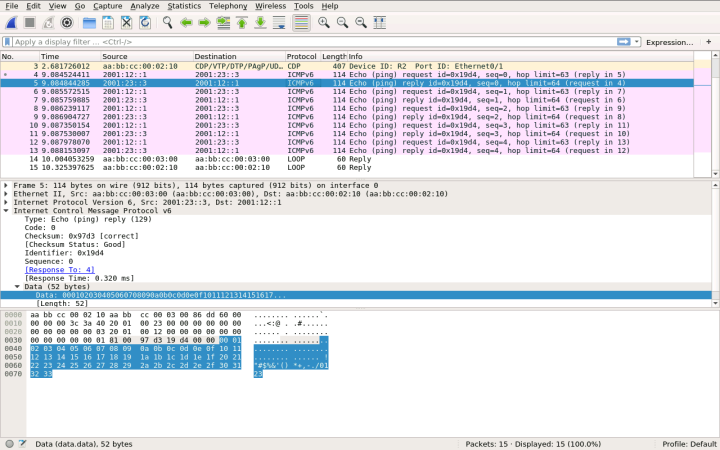This screenshot has height=450, width=720.
Task: Click the Expression... button
Action: click(669, 42)
